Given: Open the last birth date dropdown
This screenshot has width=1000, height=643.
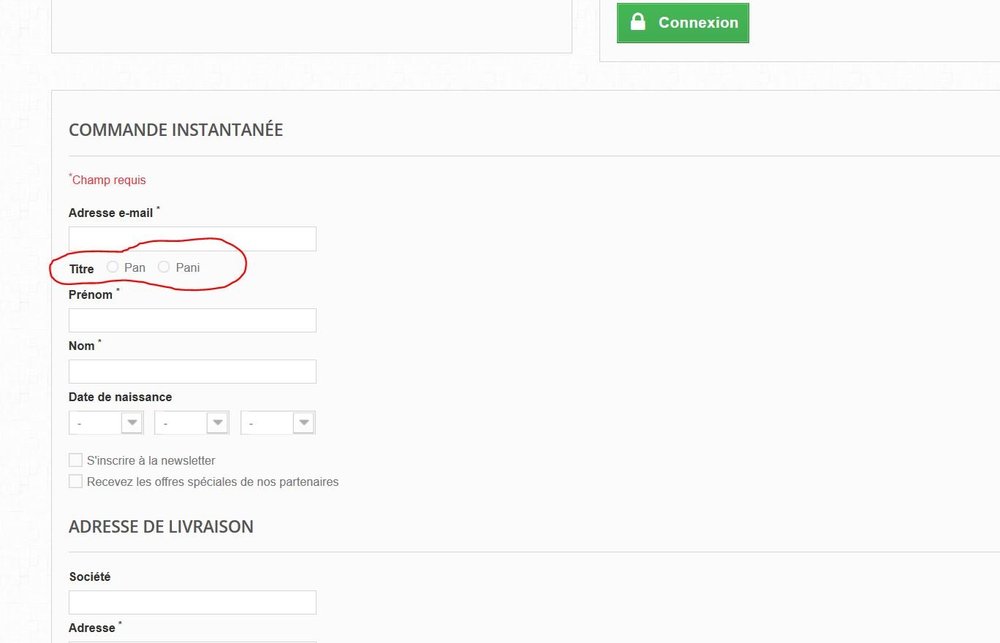Looking at the screenshot, I should (277, 421).
